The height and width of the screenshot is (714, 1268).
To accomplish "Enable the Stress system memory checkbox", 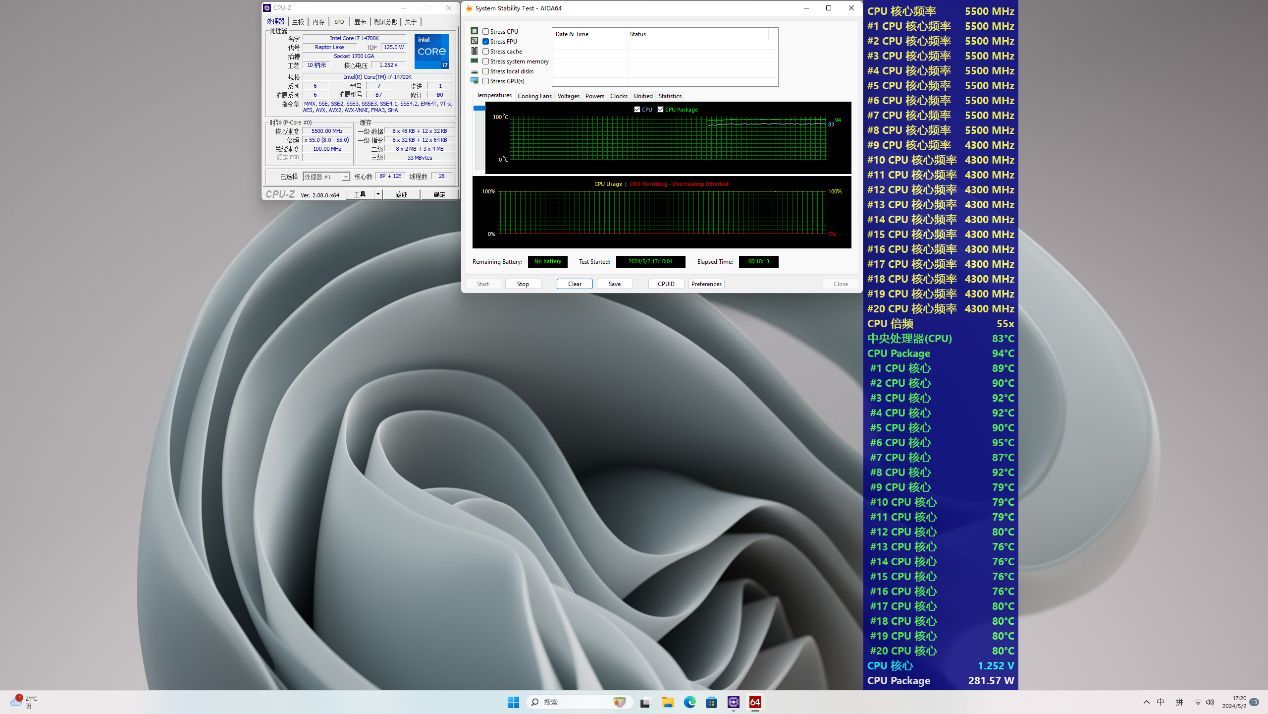I will pyautogui.click(x=486, y=62).
